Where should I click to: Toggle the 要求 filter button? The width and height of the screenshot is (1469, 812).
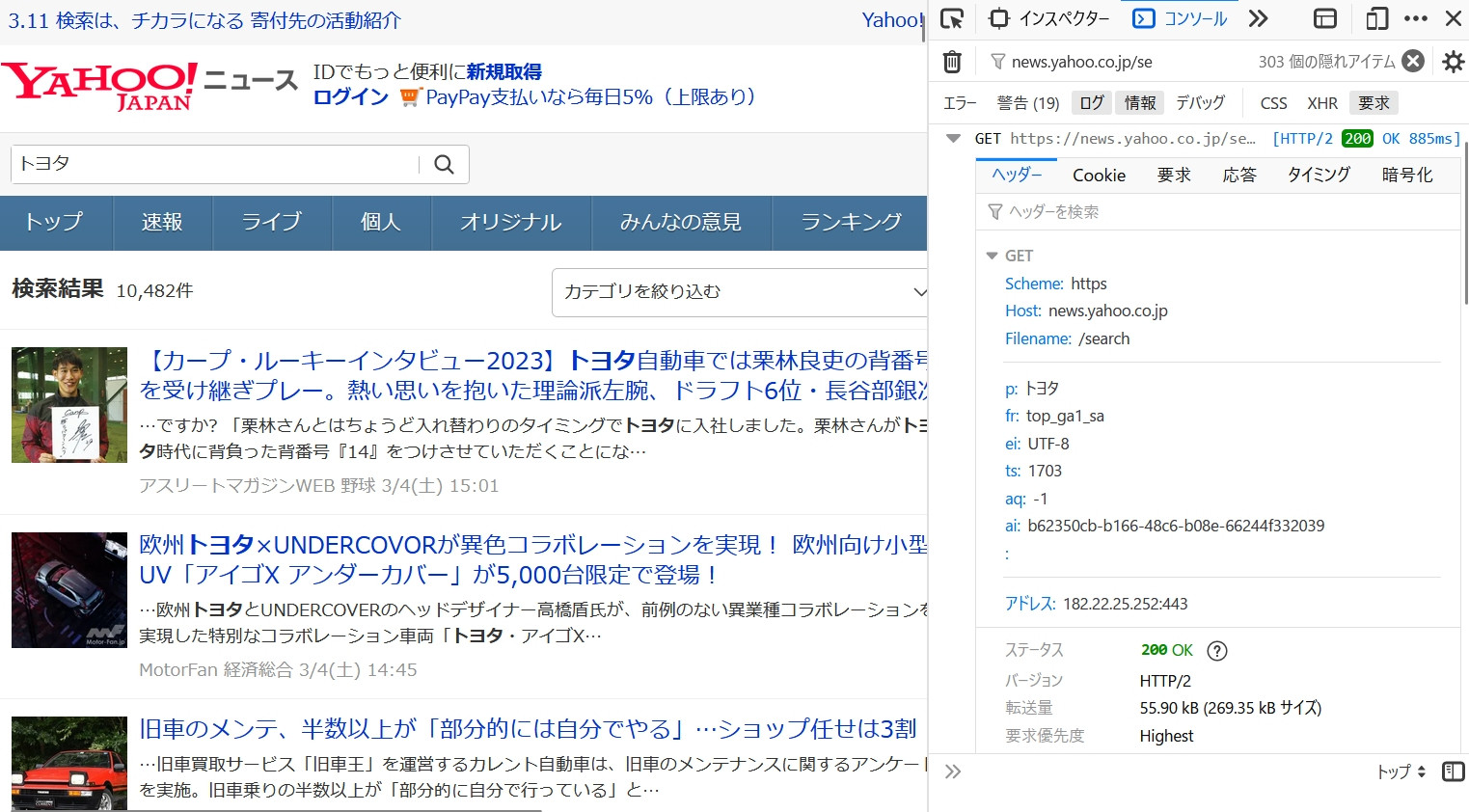coord(1374,103)
